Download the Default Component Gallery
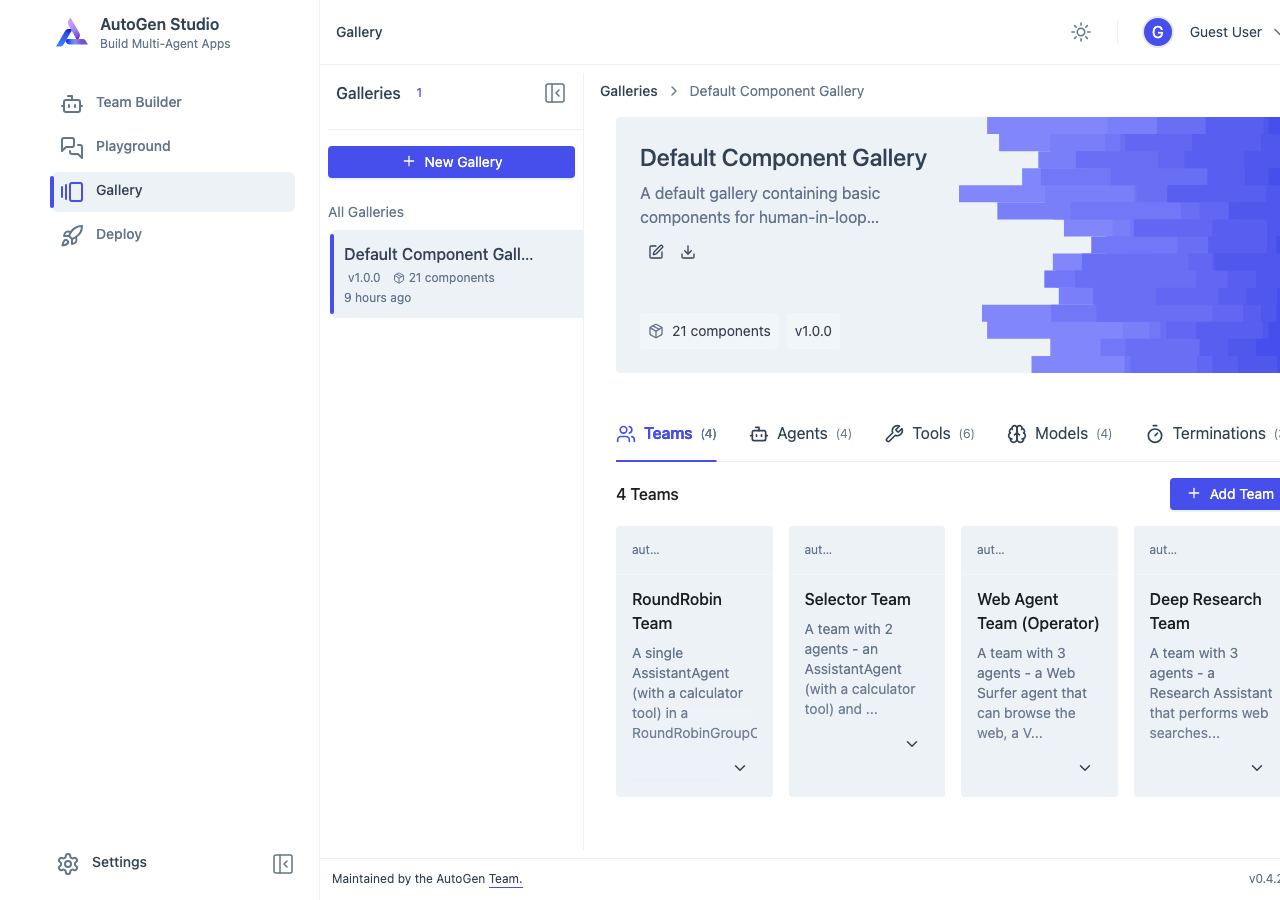Image resolution: width=1280 pixels, height=900 pixels. [688, 252]
